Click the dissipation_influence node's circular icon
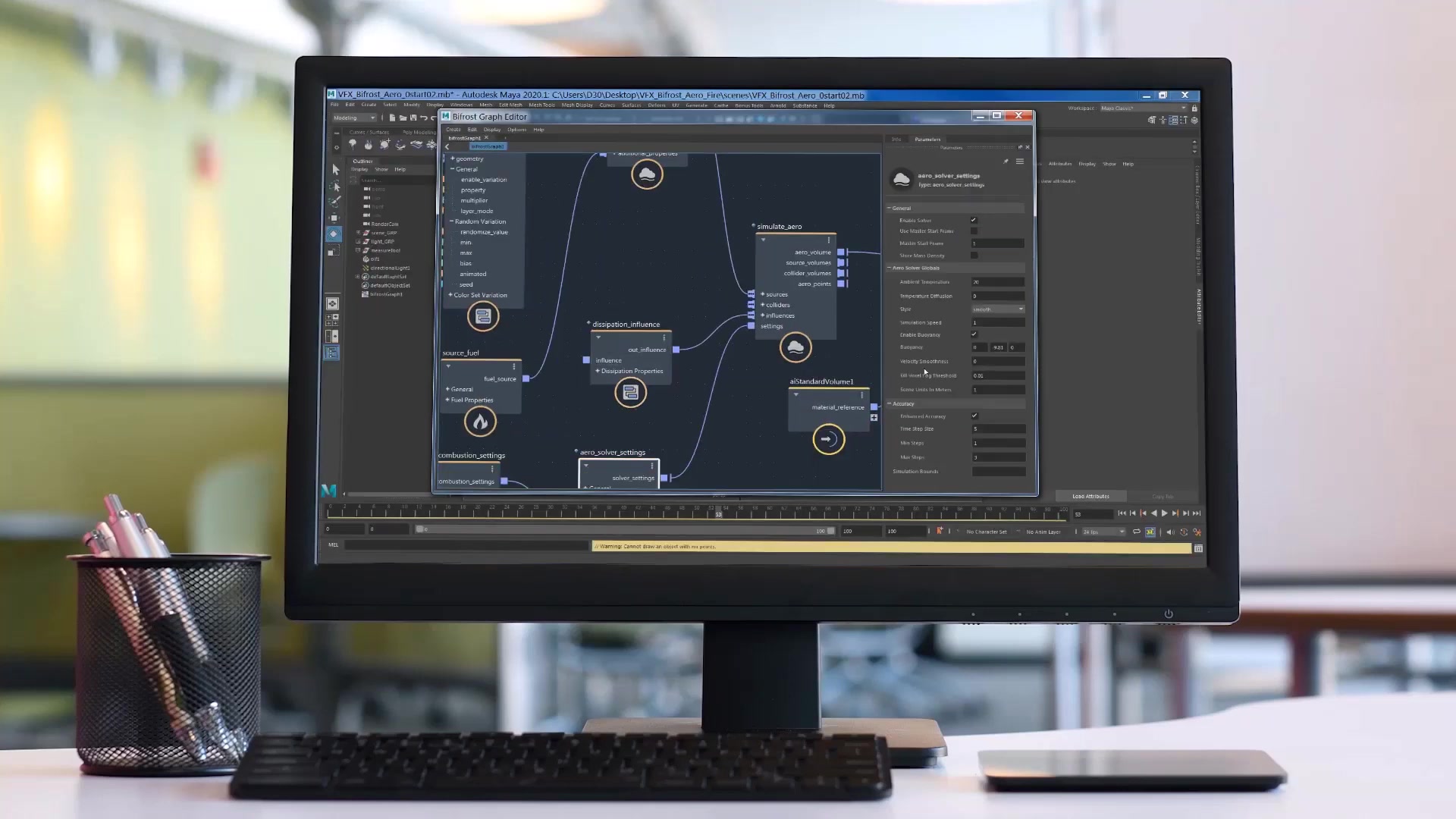The image size is (1456, 819). tap(630, 392)
